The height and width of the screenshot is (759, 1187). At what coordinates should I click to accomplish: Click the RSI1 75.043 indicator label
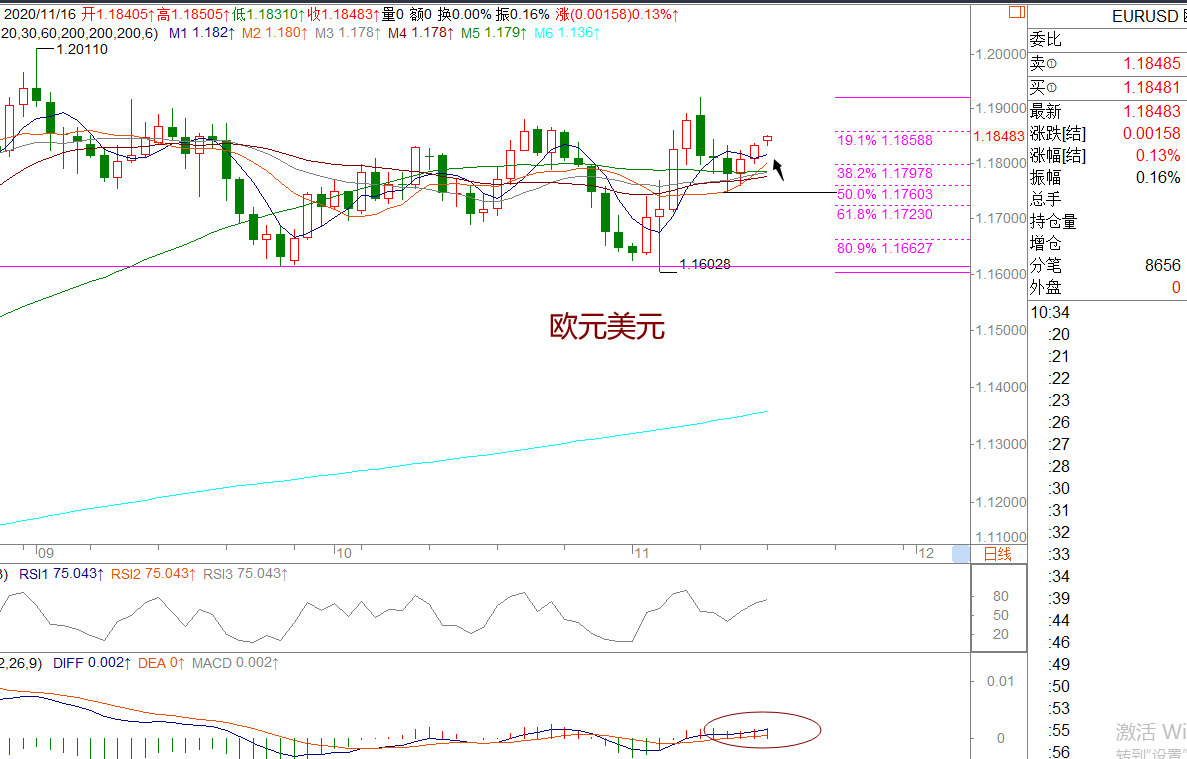[x=61, y=574]
